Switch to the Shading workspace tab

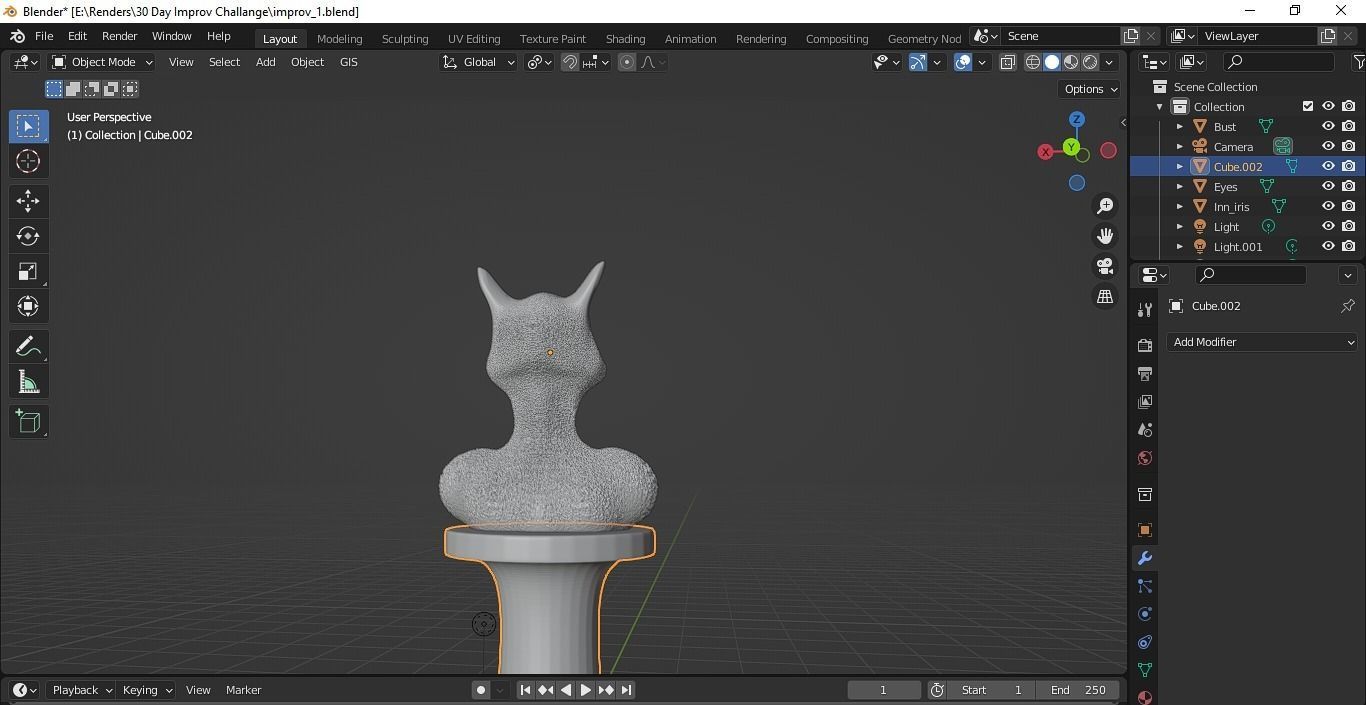pyautogui.click(x=625, y=38)
